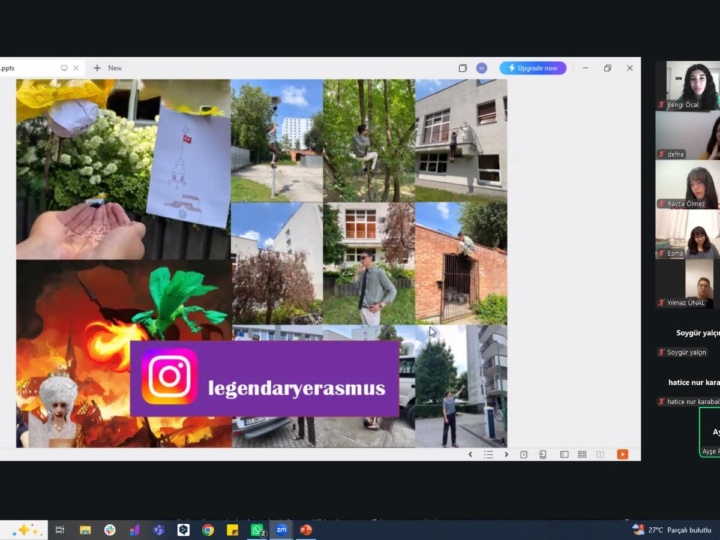720x540 pixels.
Task: Open the user account avatar icon
Action: pyautogui.click(x=481, y=68)
